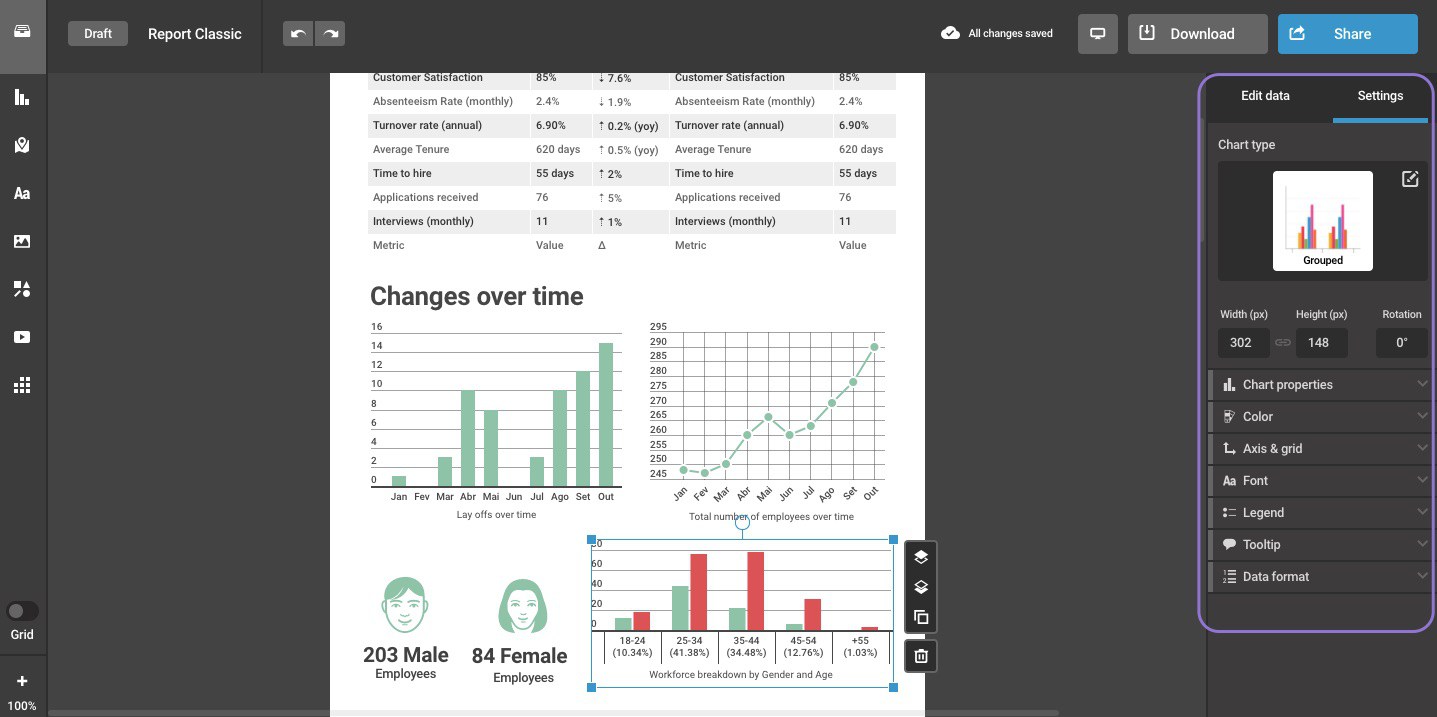Image resolution: width=1437 pixels, height=717 pixels.
Task: Open the maps panel in sidebar
Action: [22, 146]
